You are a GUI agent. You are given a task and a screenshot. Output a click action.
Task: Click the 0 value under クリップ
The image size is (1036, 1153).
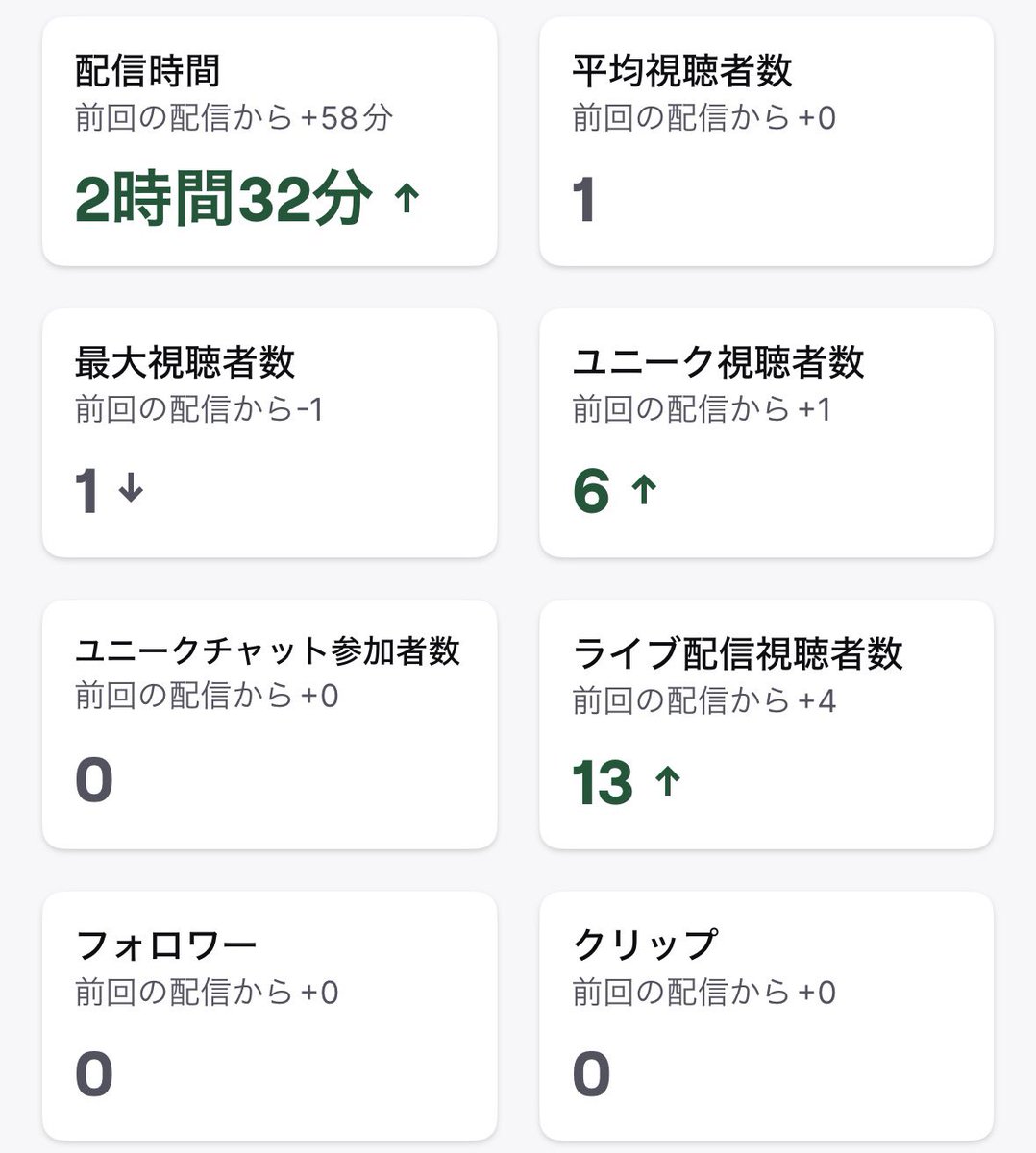coord(591,1073)
